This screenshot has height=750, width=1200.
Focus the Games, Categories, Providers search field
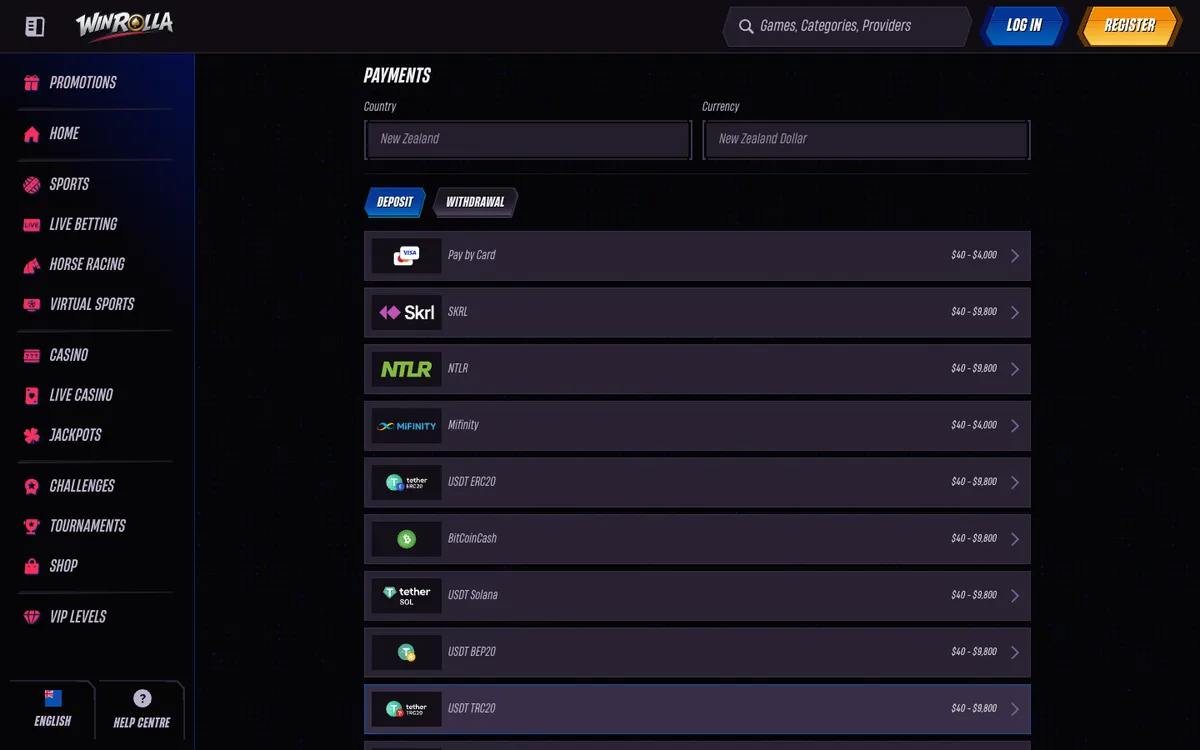pos(847,27)
